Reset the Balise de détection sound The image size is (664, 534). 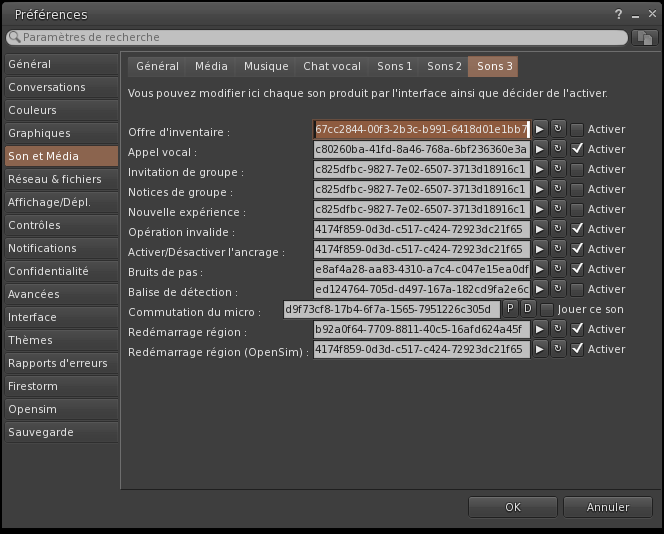pos(558,289)
